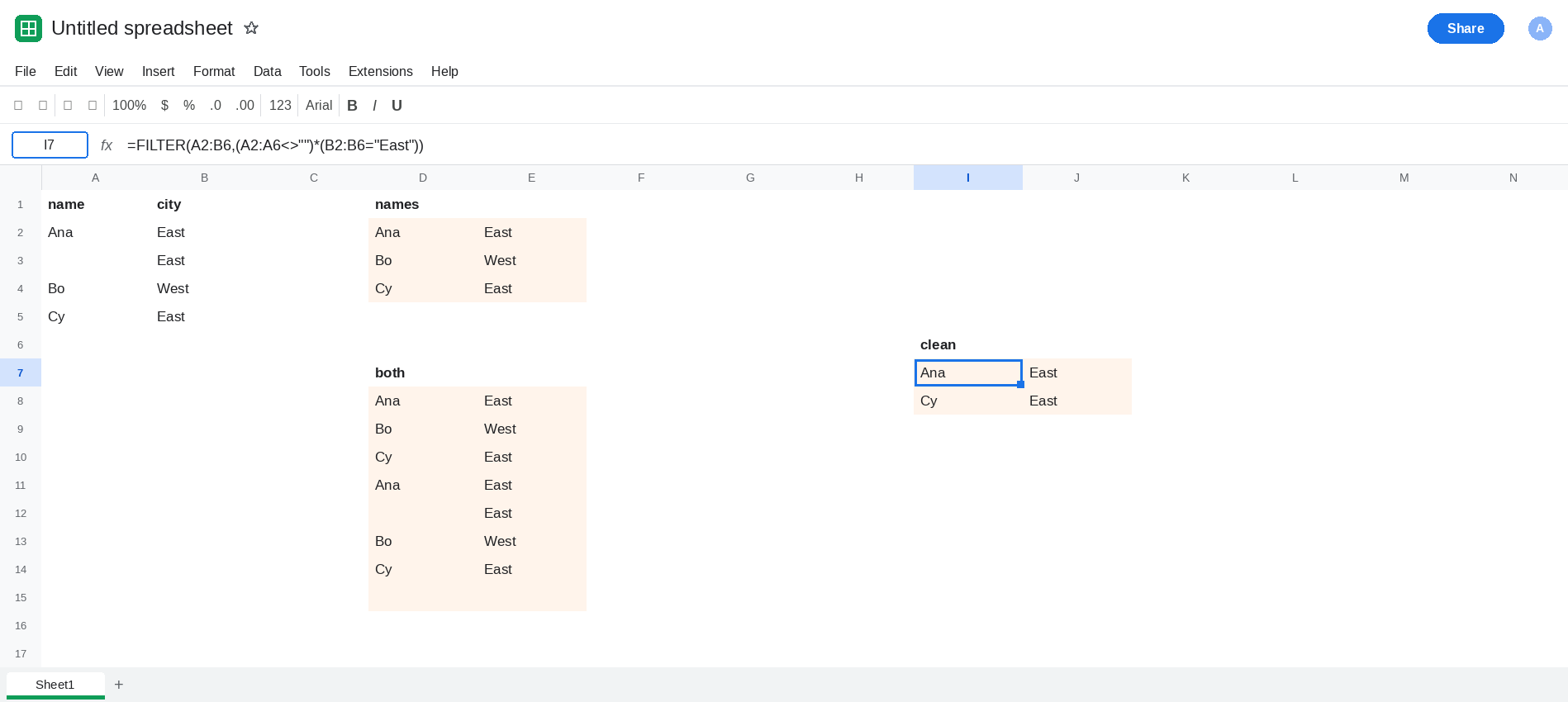Click into the formula bar FILTER formula
This screenshot has height=702, width=1568.
(x=275, y=145)
